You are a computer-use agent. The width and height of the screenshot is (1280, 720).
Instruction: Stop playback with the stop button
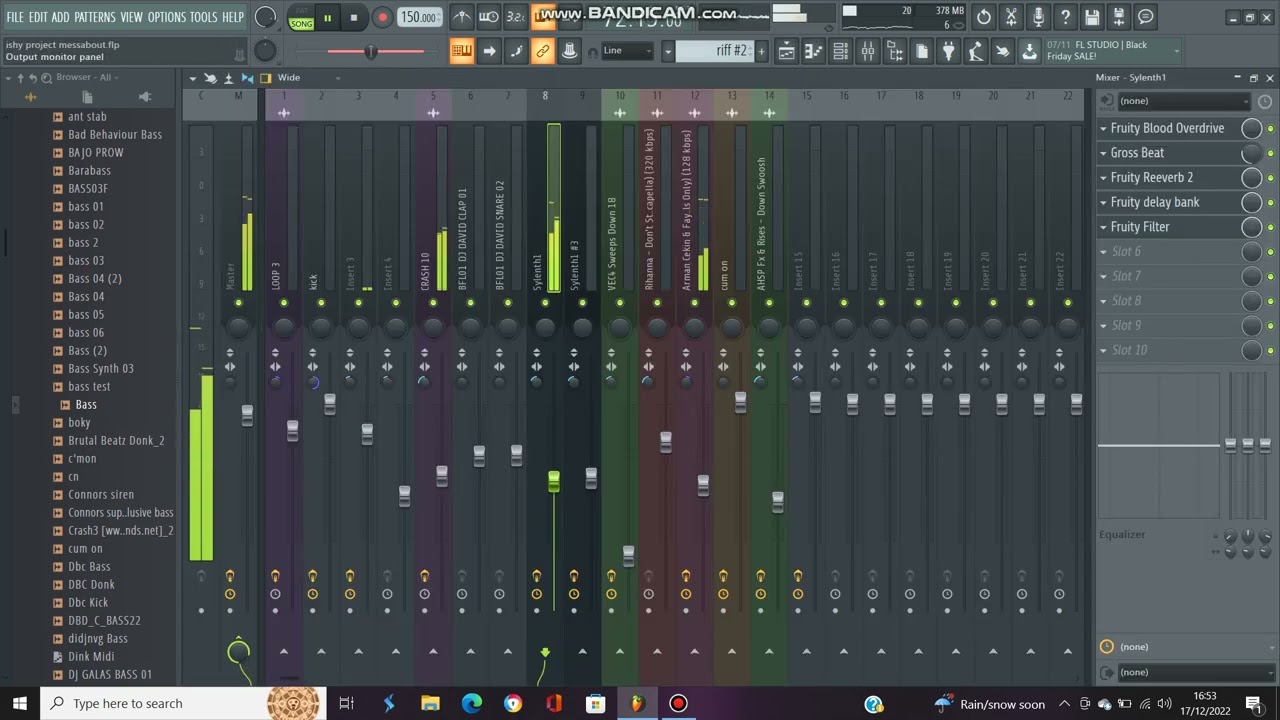(x=353, y=17)
